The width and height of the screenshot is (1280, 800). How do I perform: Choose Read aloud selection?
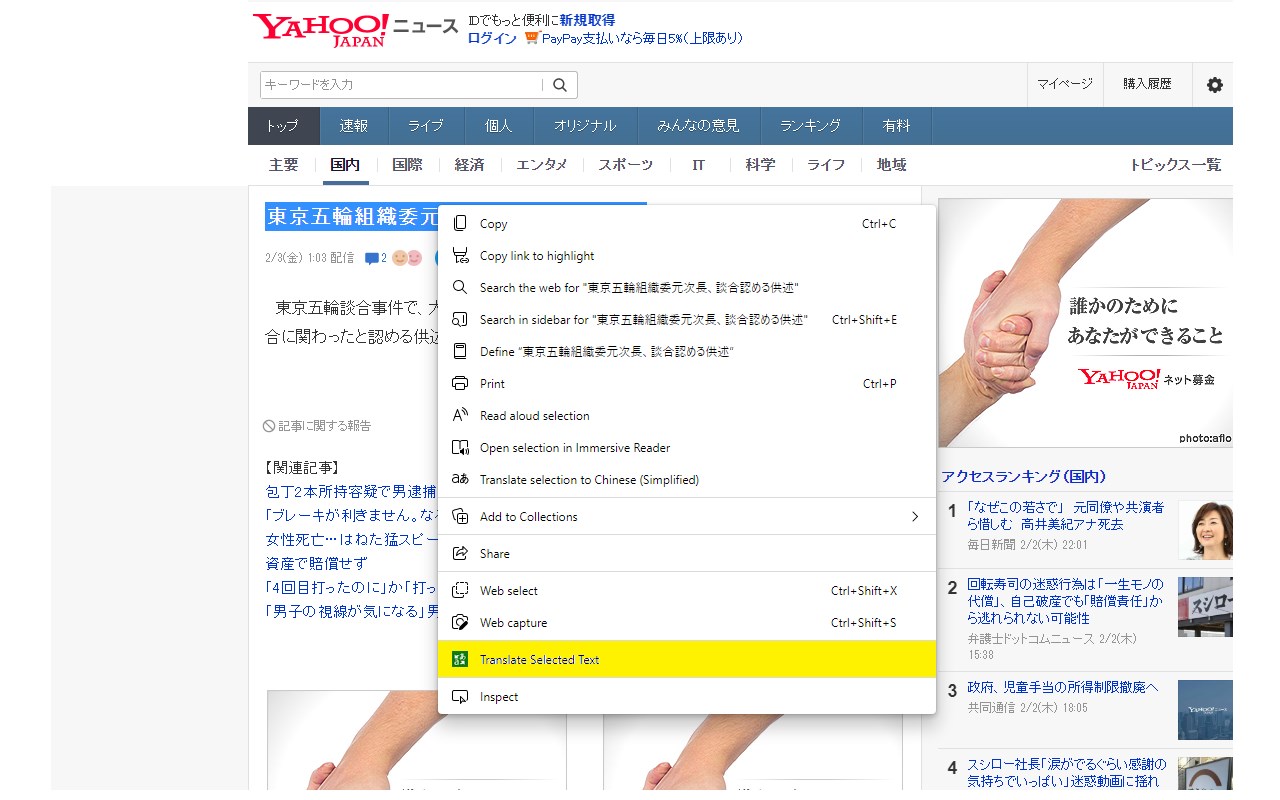click(687, 416)
